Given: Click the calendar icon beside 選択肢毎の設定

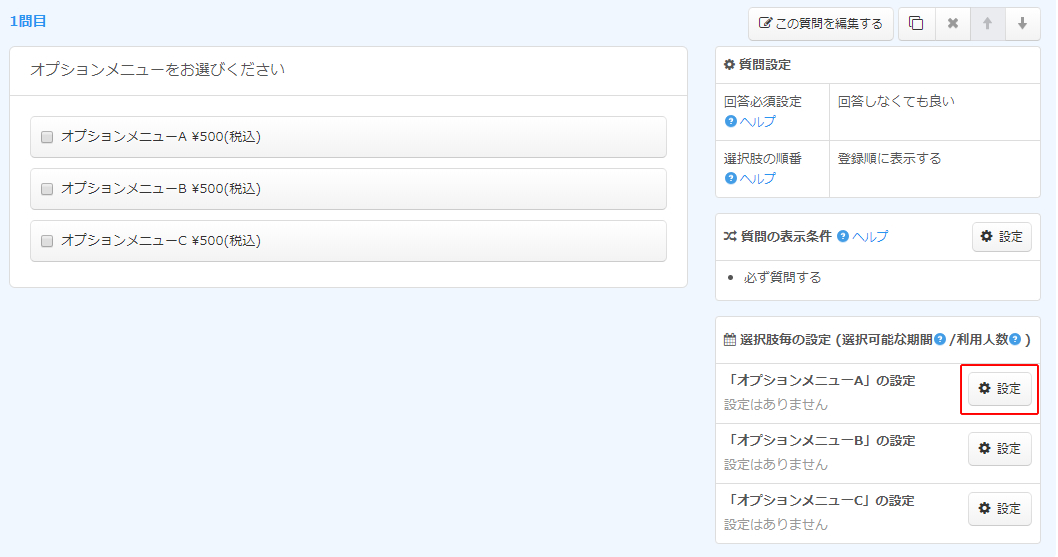Looking at the screenshot, I should [x=730, y=340].
